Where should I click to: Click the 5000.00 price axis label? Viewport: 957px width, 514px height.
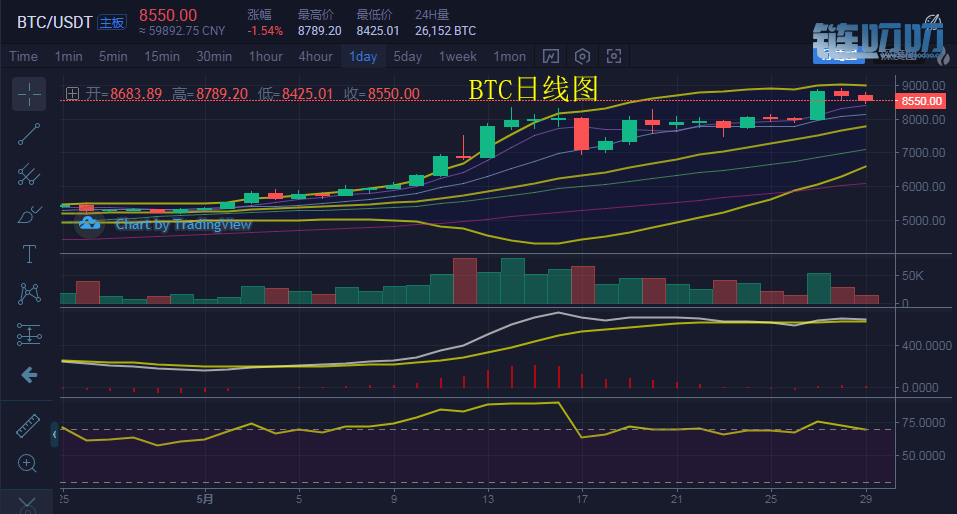(923, 220)
